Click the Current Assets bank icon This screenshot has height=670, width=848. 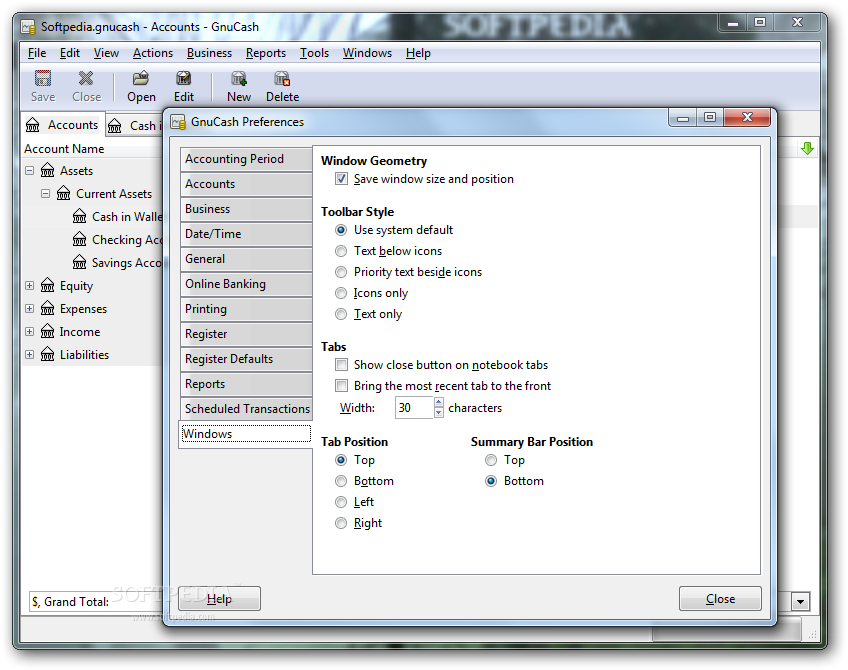[x=64, y=193]
